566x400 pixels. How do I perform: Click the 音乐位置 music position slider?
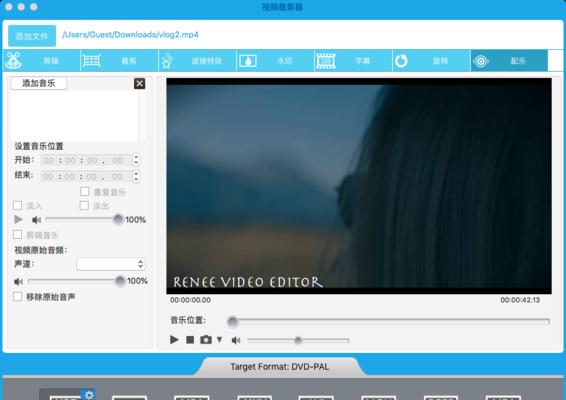pos(388,321)
